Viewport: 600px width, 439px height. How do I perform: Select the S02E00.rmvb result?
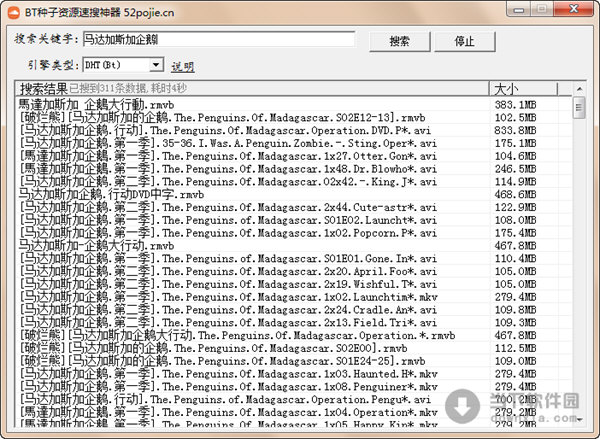click(x=213, y=348)
